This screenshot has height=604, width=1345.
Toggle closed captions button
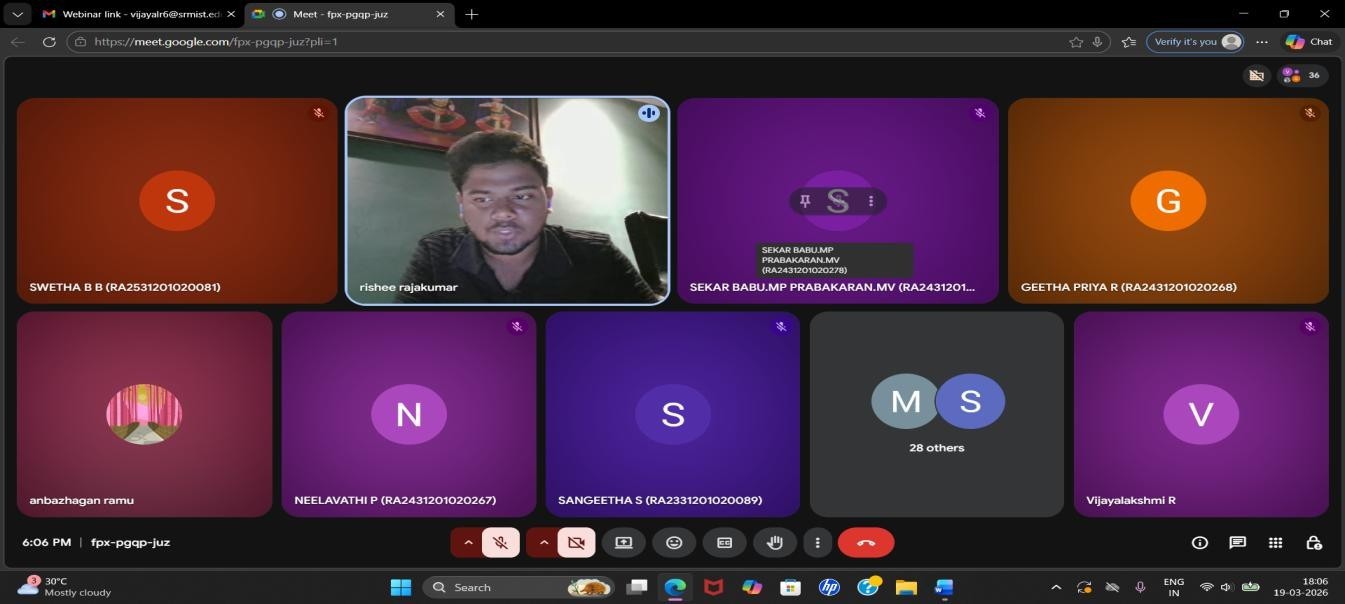pyautogui.click(x=724, y=542)
